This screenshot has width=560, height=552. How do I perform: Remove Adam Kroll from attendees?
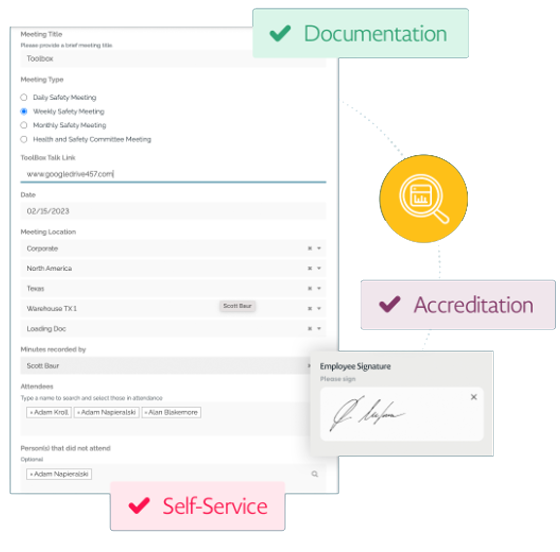point(31,412)
